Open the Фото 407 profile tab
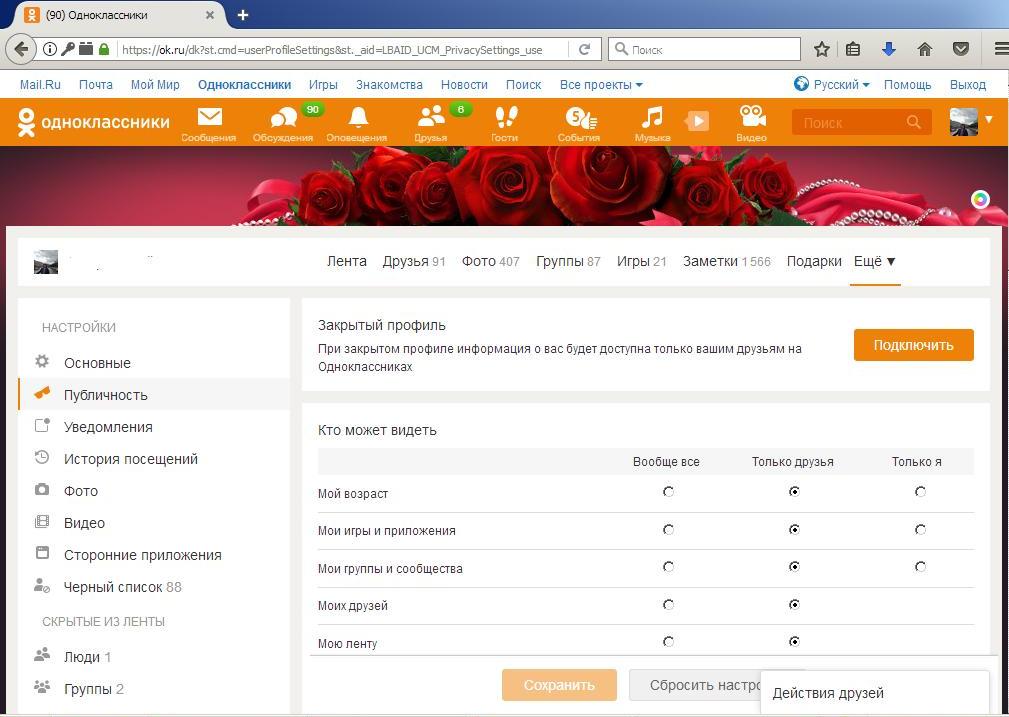This screenshot has width=1009, height=717. (490, 261)
